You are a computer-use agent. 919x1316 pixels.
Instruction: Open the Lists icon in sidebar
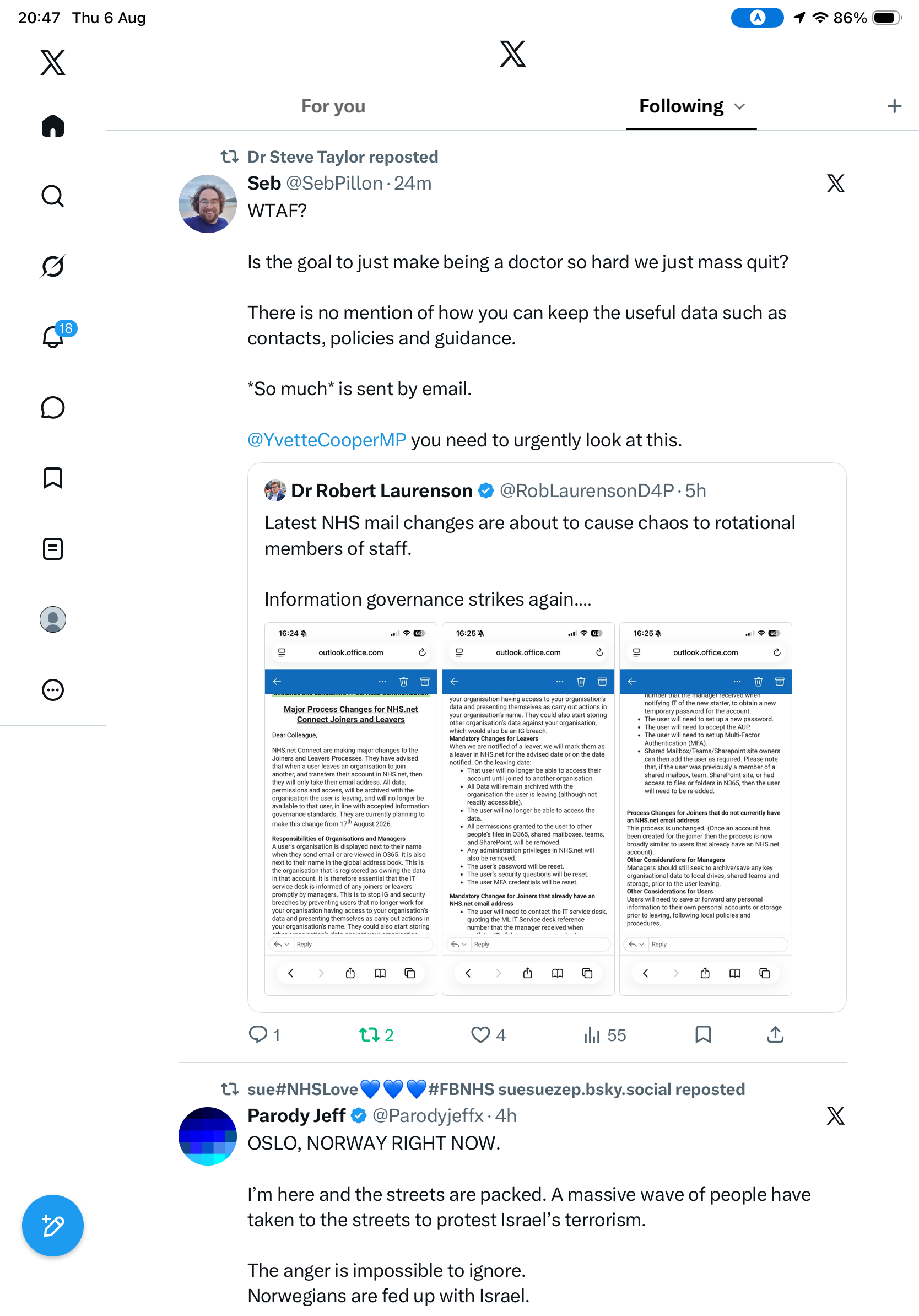pos(53,548)
